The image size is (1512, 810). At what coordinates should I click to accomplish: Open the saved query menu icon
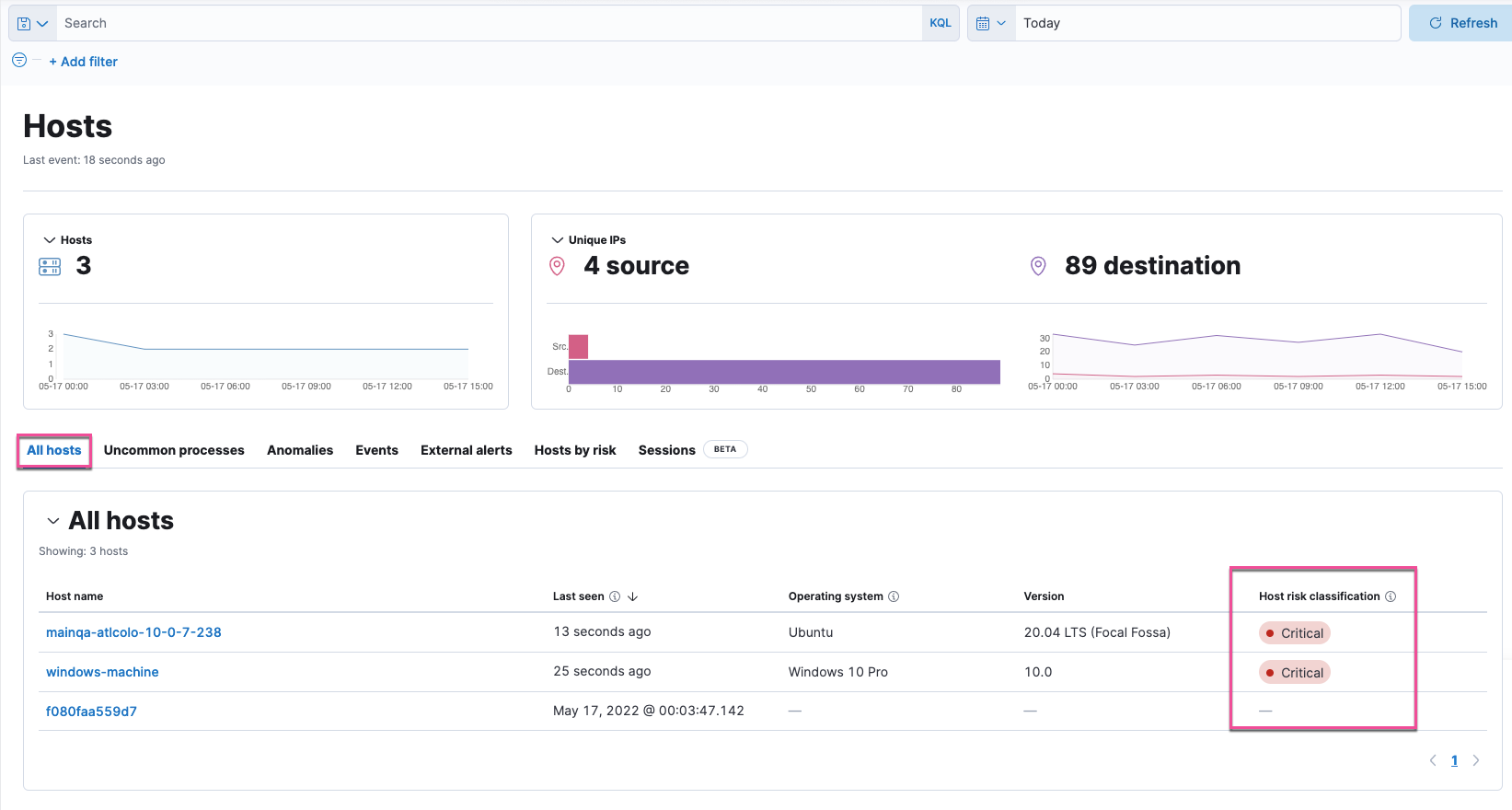(32, 23)
